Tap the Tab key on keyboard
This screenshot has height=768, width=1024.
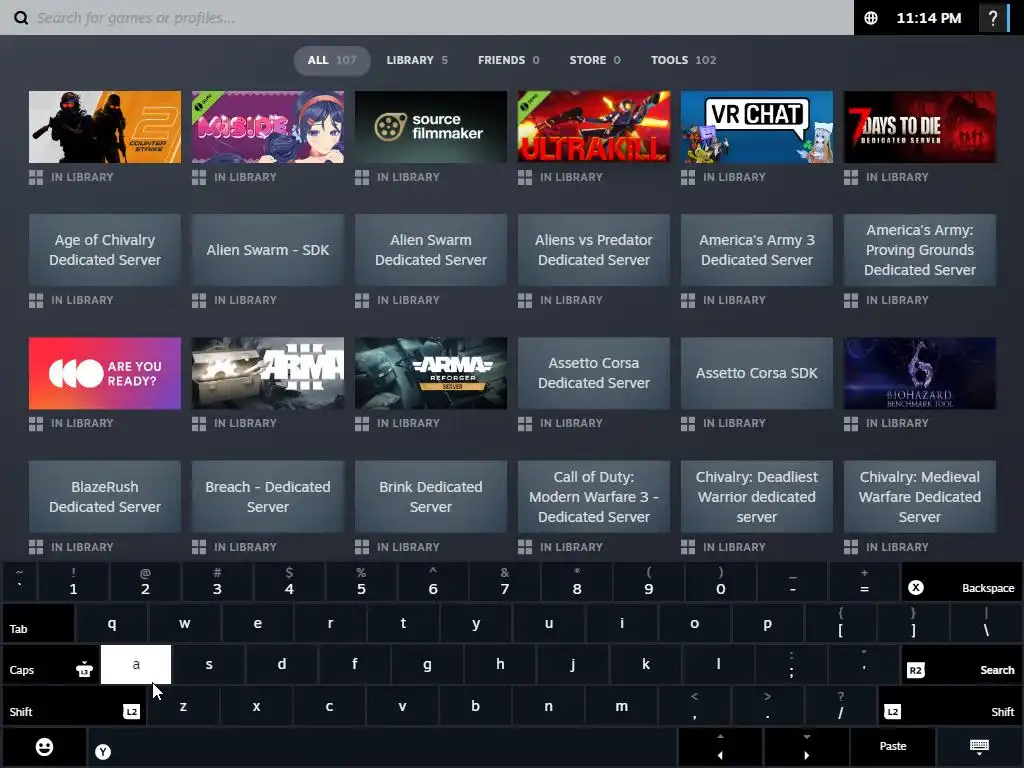tap(39, 623)
